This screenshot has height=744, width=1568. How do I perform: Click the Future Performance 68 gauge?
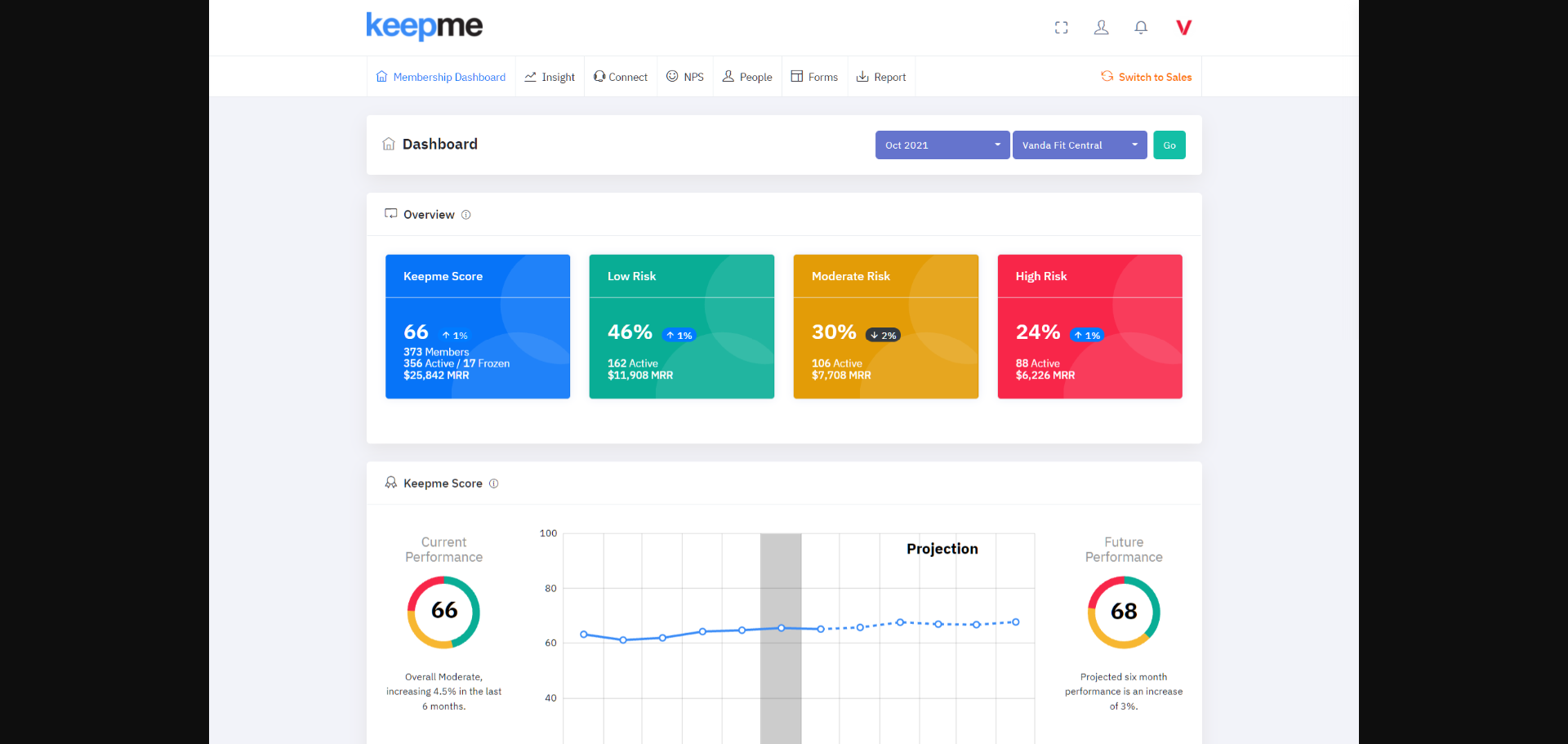coord(1124,612)
